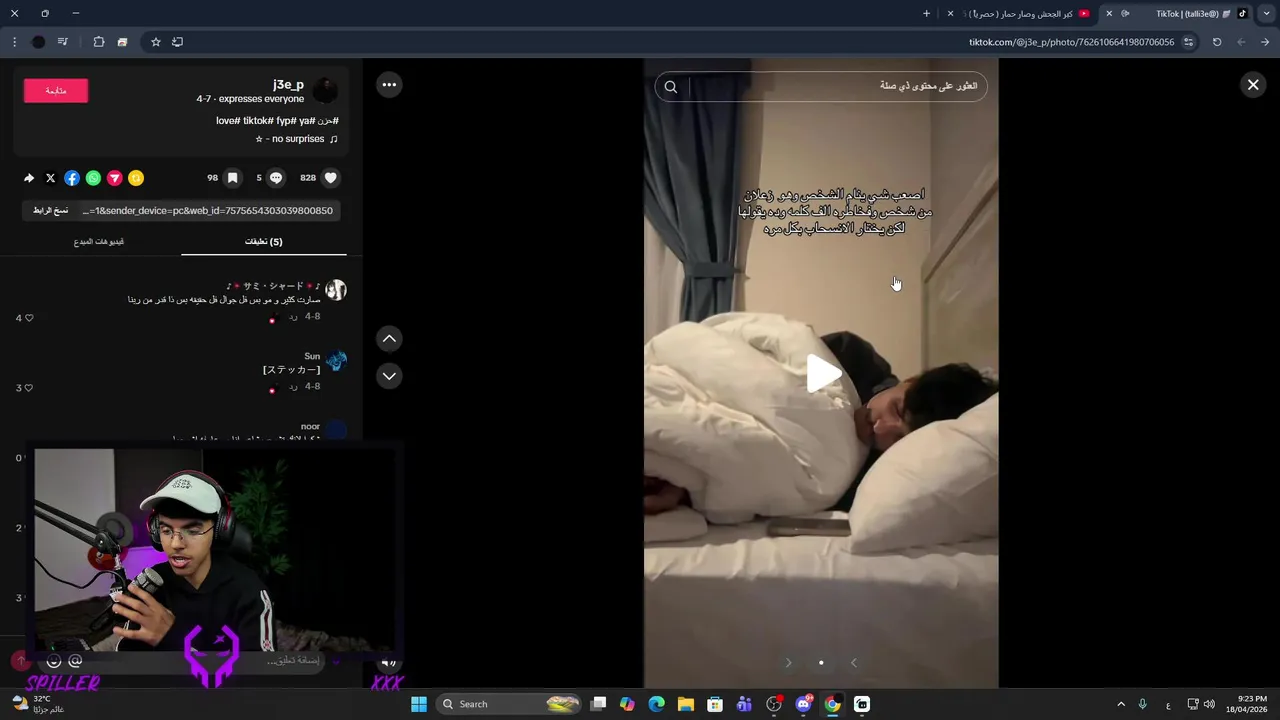Like the Sun comment with 3 likes
1280x720 pixels.
[x=29, y=388]
